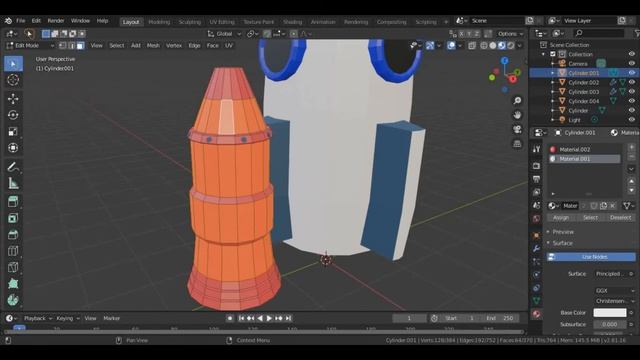Open the Playback dropdown

coord(38,318)
